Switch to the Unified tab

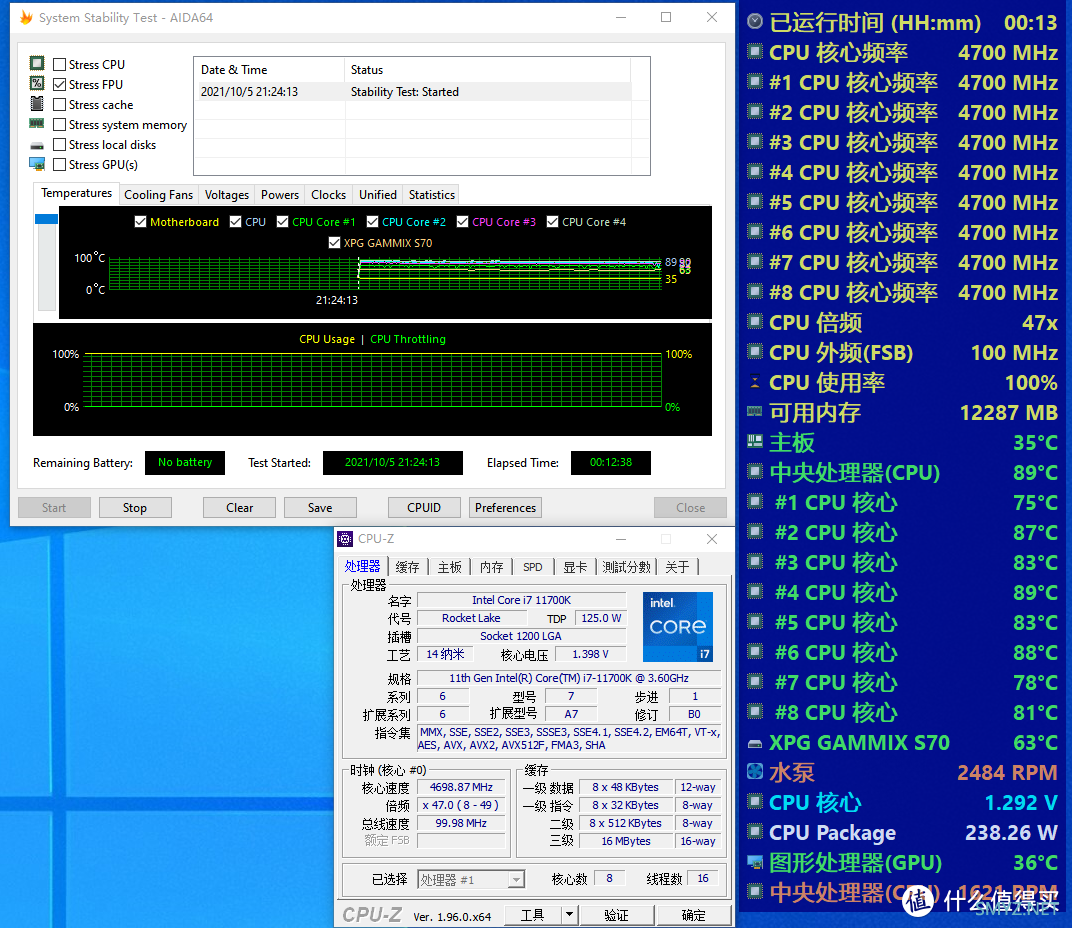coord(377,195)
